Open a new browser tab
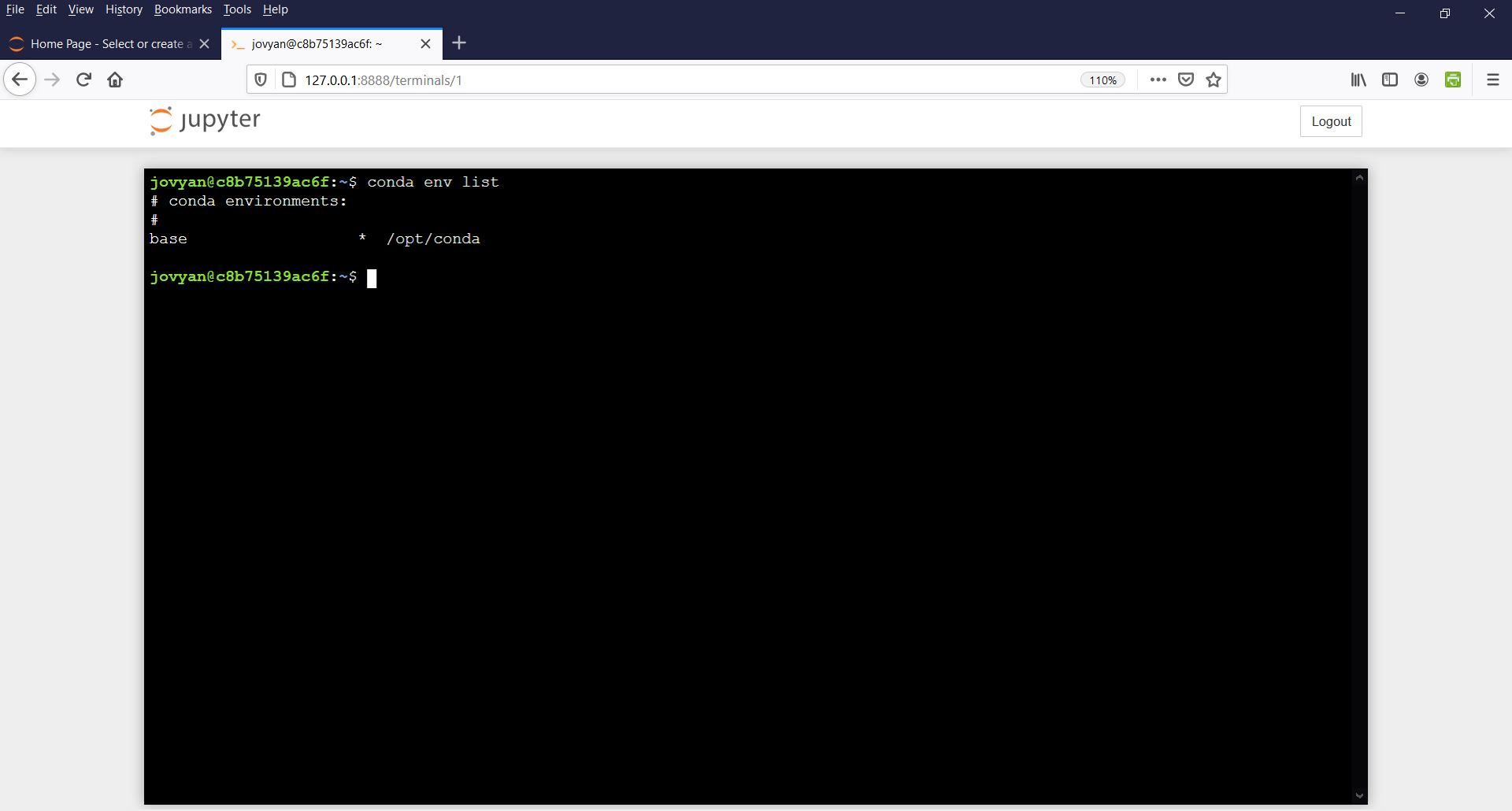This screenshot has width=1512, height=811. [x=460, y=43]
